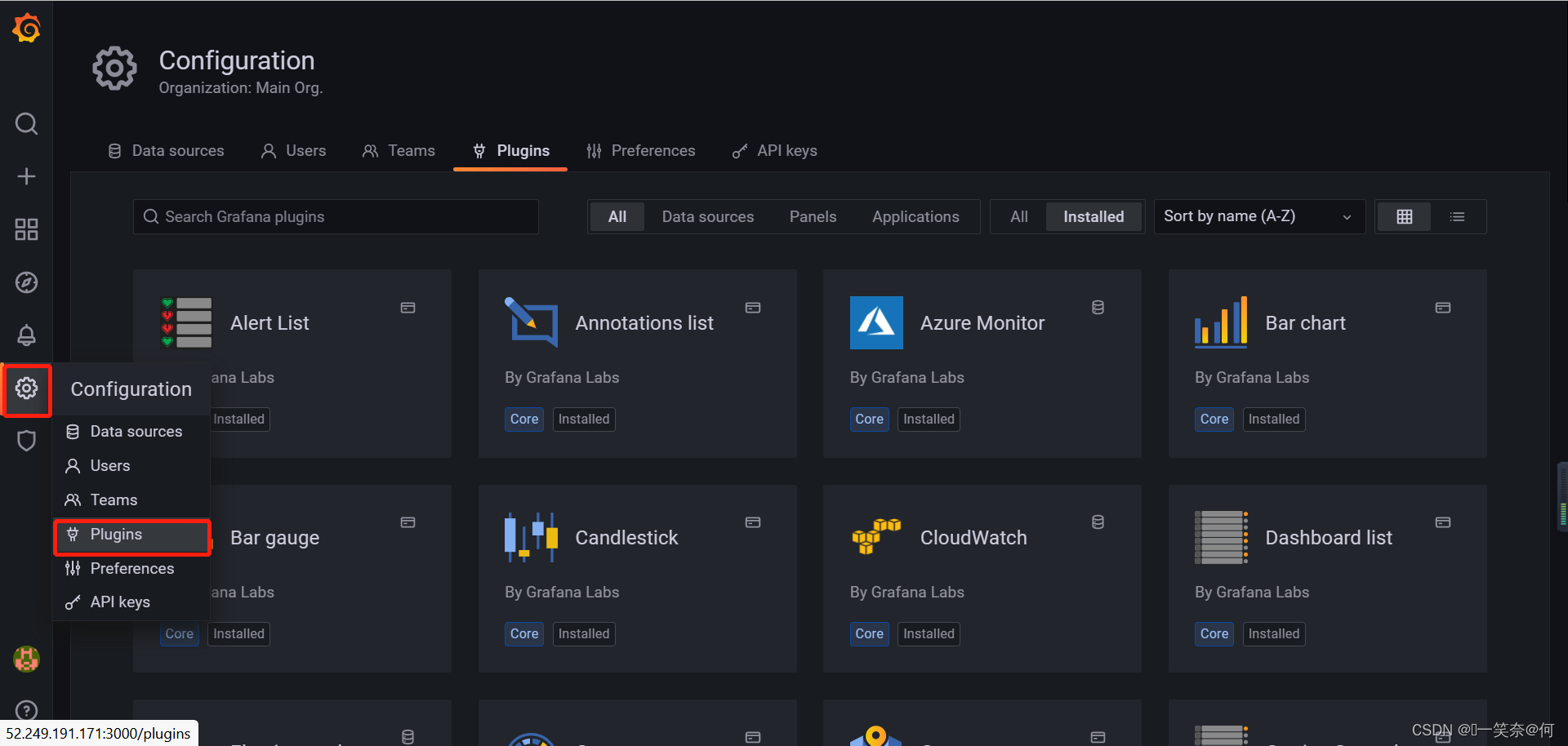Screen dimensions: 1568x746
Task: Open the Alerting bell icon
Action: click(x=26, y=335)
